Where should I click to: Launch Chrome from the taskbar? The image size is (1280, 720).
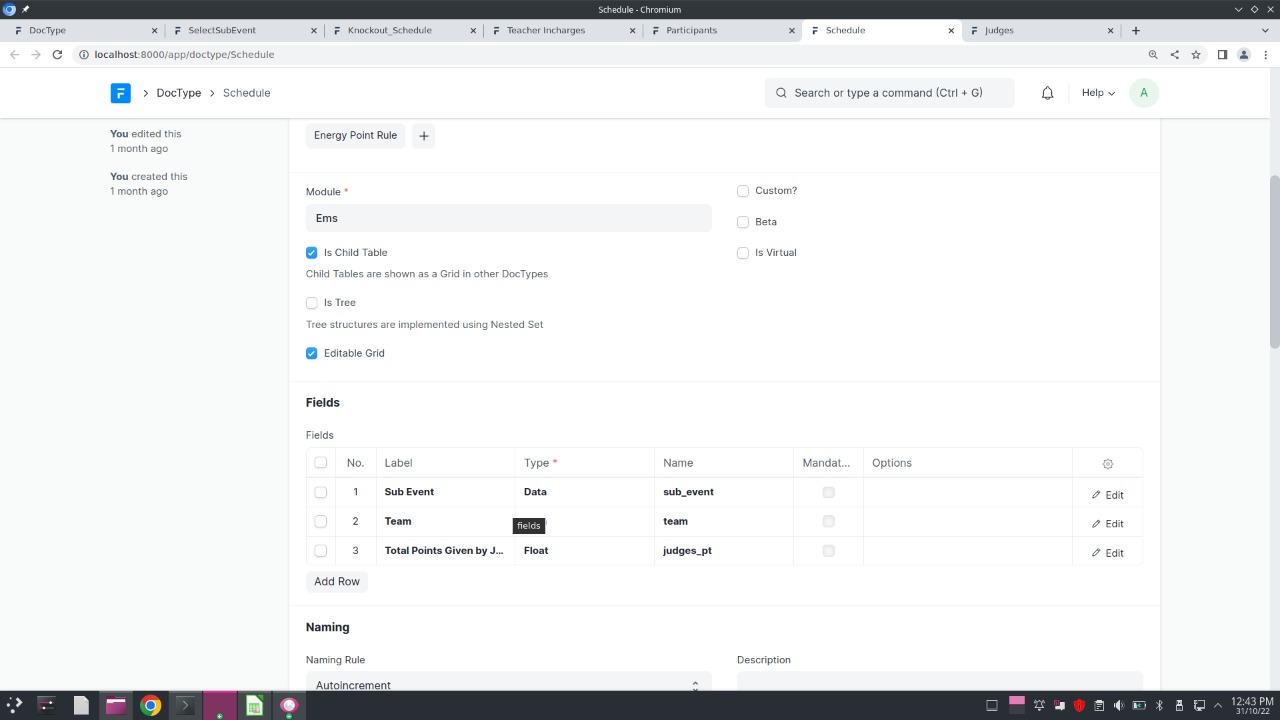[150, 705]
